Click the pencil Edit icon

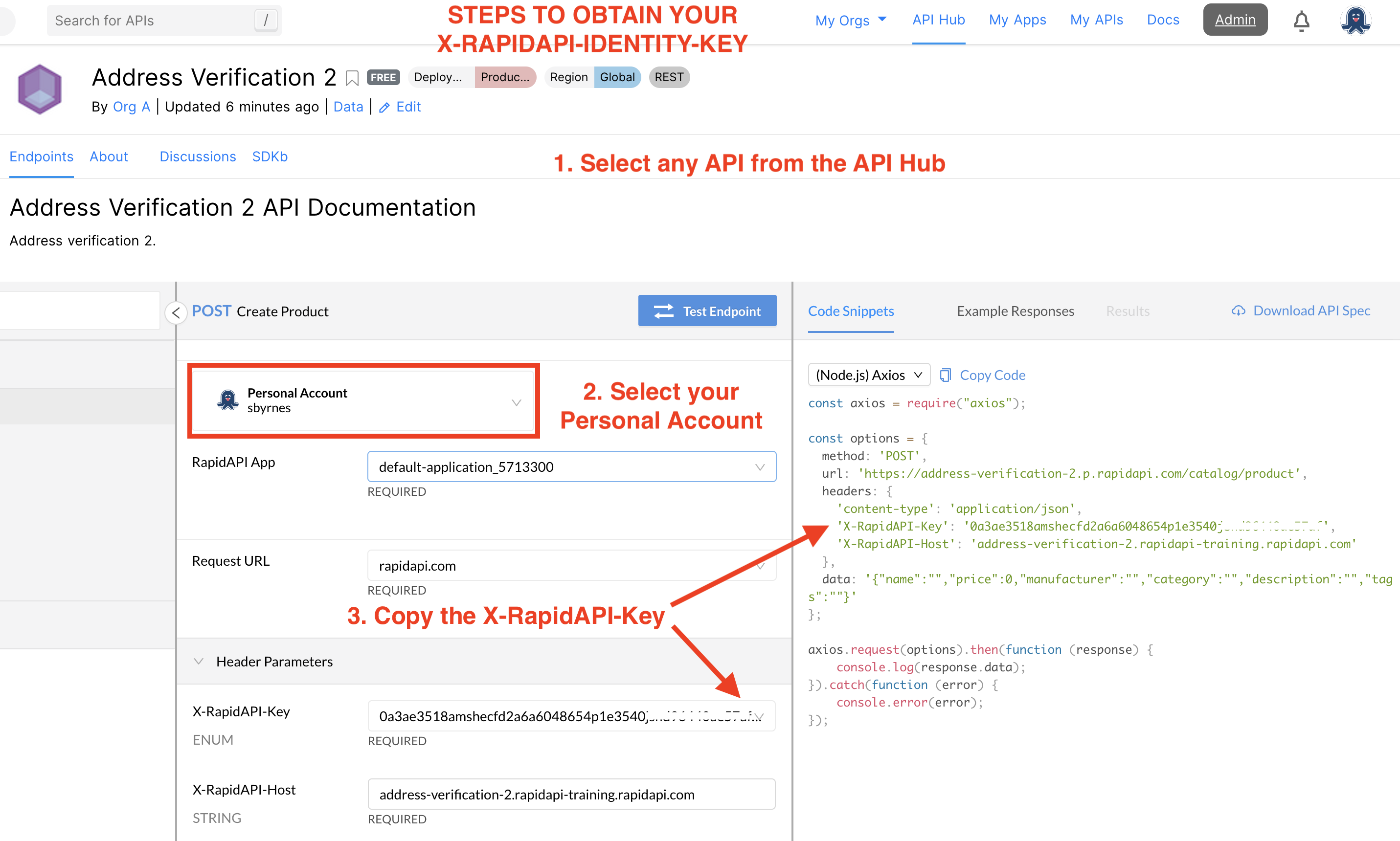[x=384, y=108]
